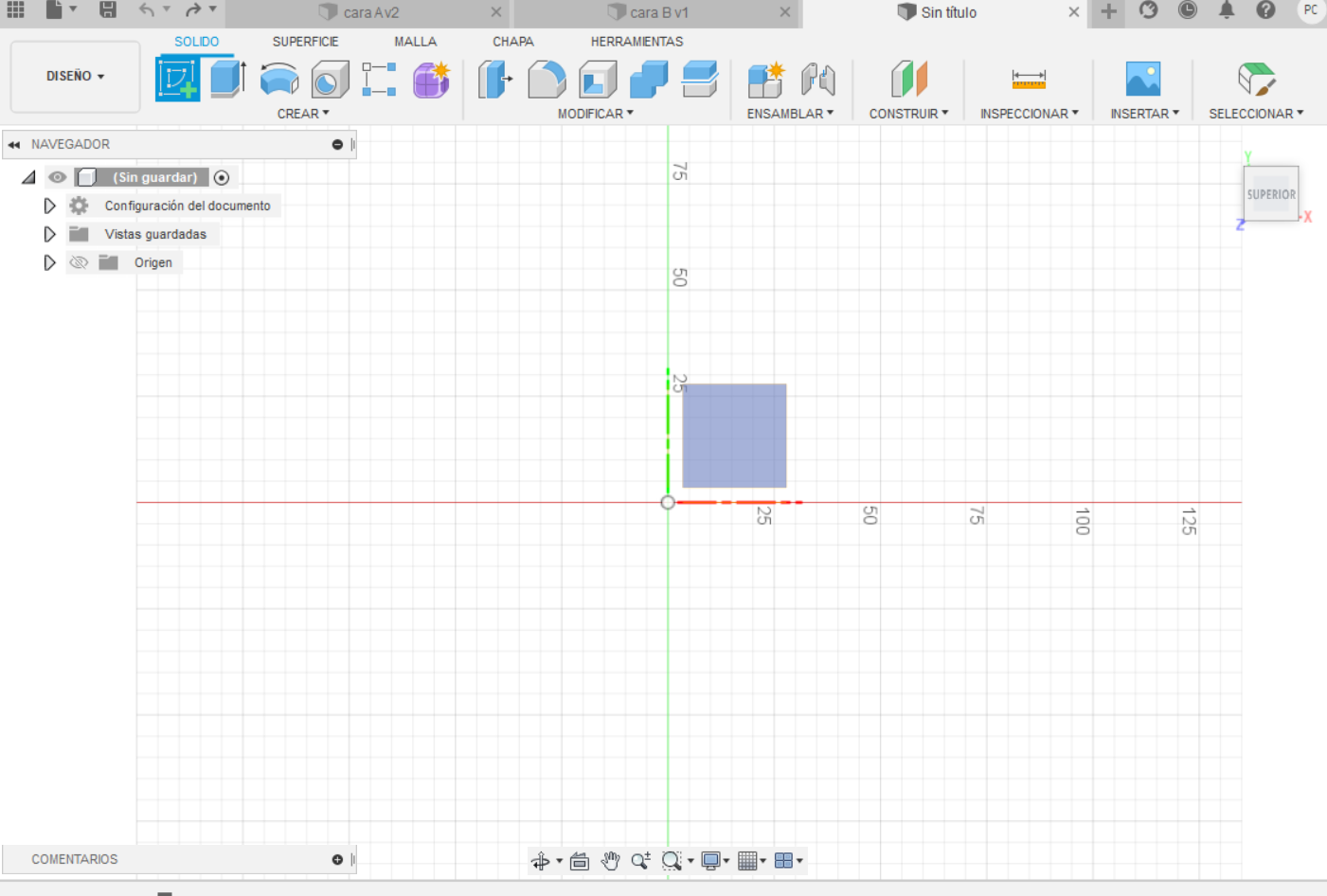Viewport: 1327px width, 896px height.
Task: Switch to the HERRAMIENTAS tab
Action: pos(637,42)
